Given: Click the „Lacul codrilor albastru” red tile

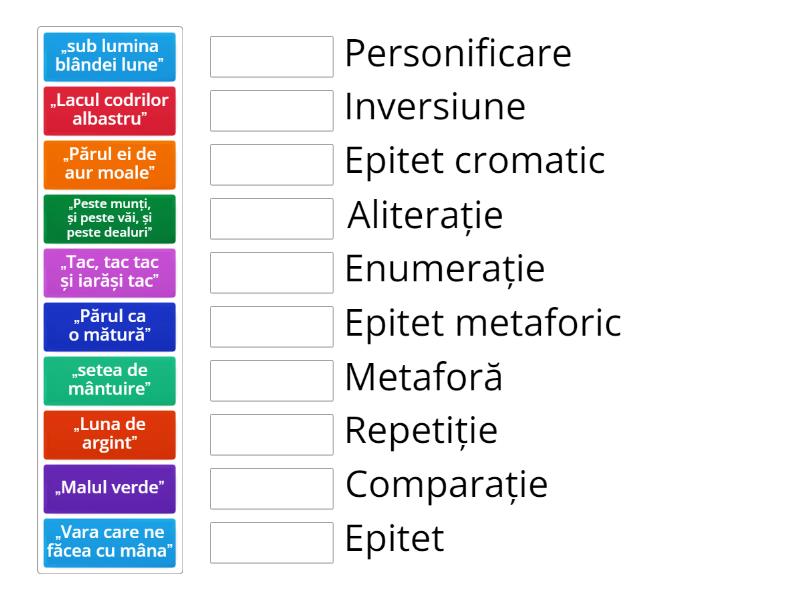Looking at the screenshot, I should (110, 111).
